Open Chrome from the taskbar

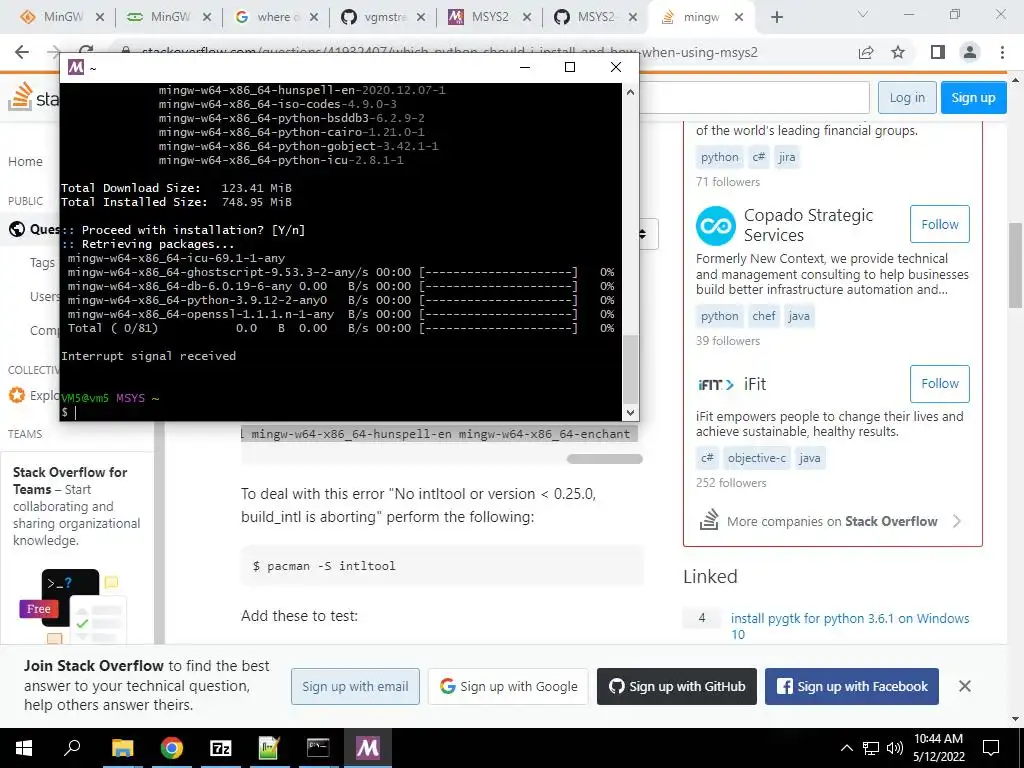[x=172, y=748]
